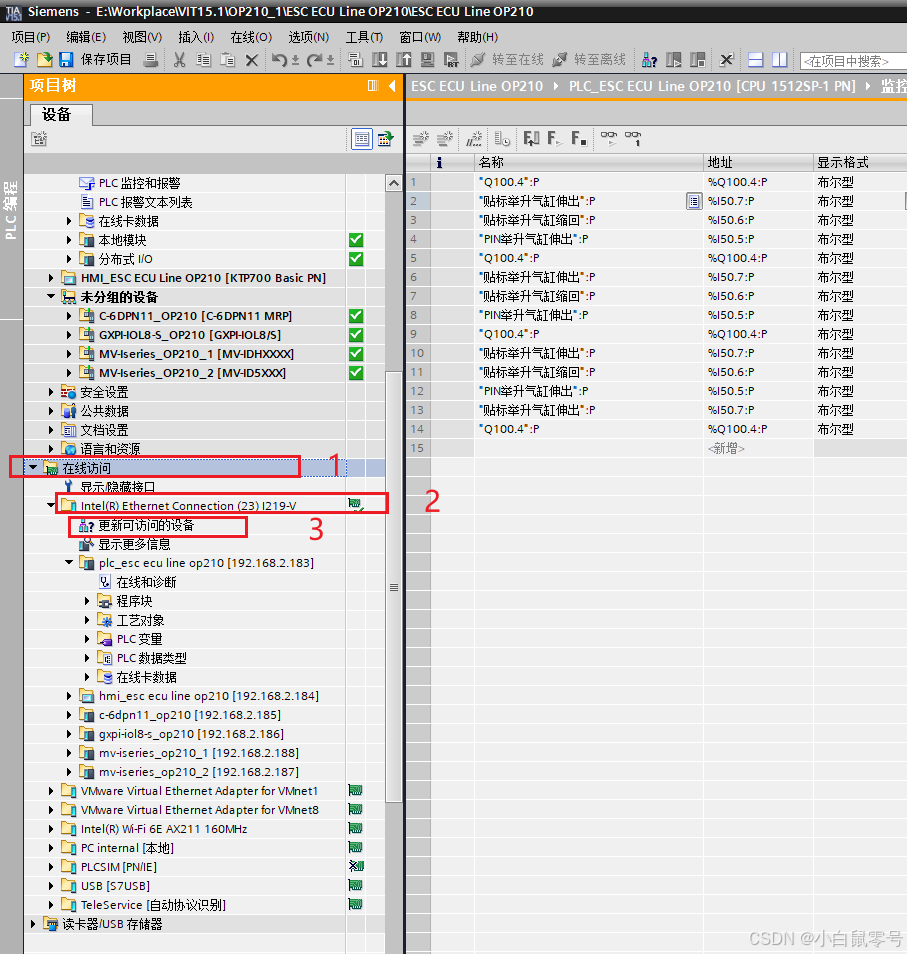
Task: Open 编辑 menu
Action: (86, 37)
